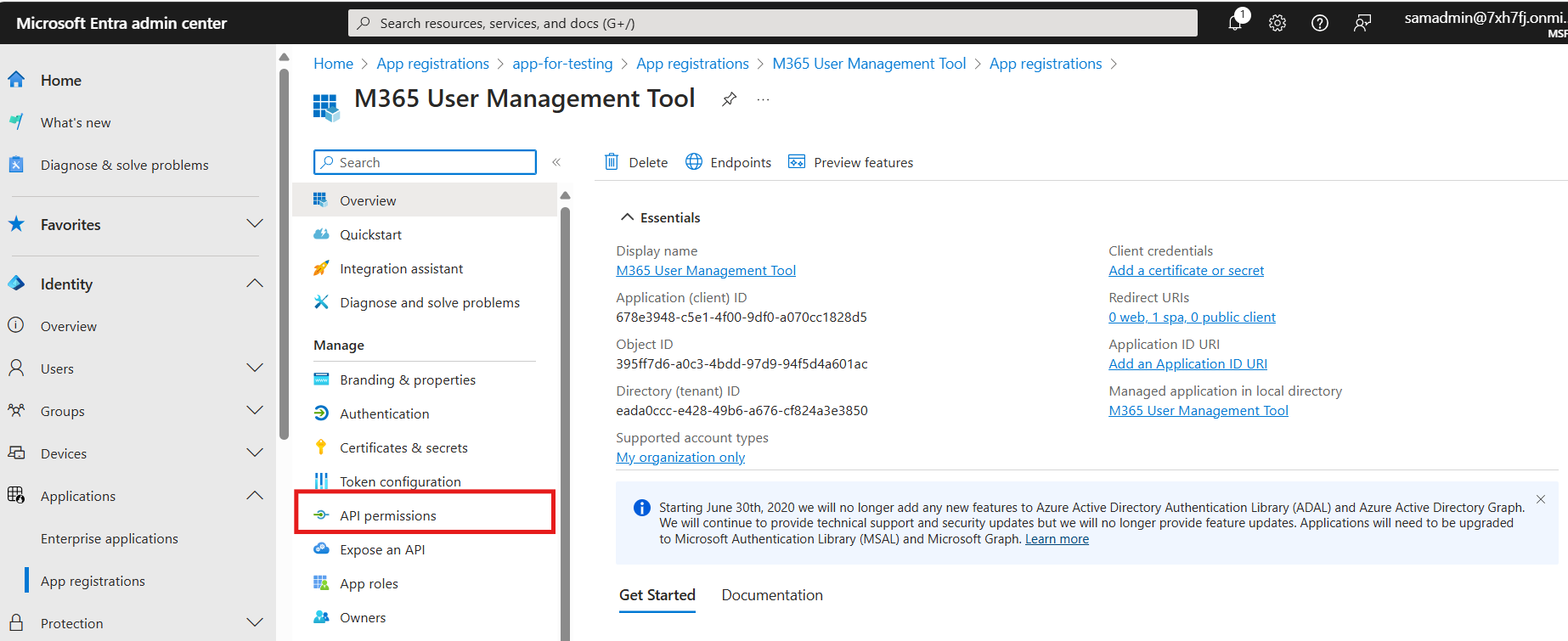Expand the Users menu
This screenshot has height=641, width=1568.
(255, 368)
